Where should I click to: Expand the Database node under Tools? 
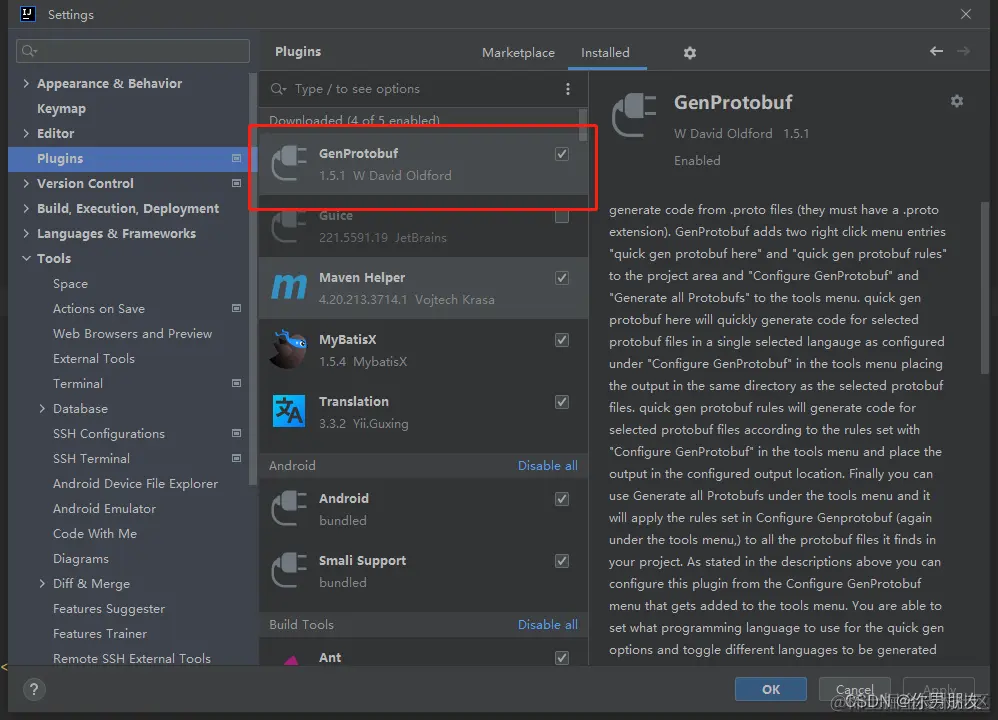click(42, 409)
